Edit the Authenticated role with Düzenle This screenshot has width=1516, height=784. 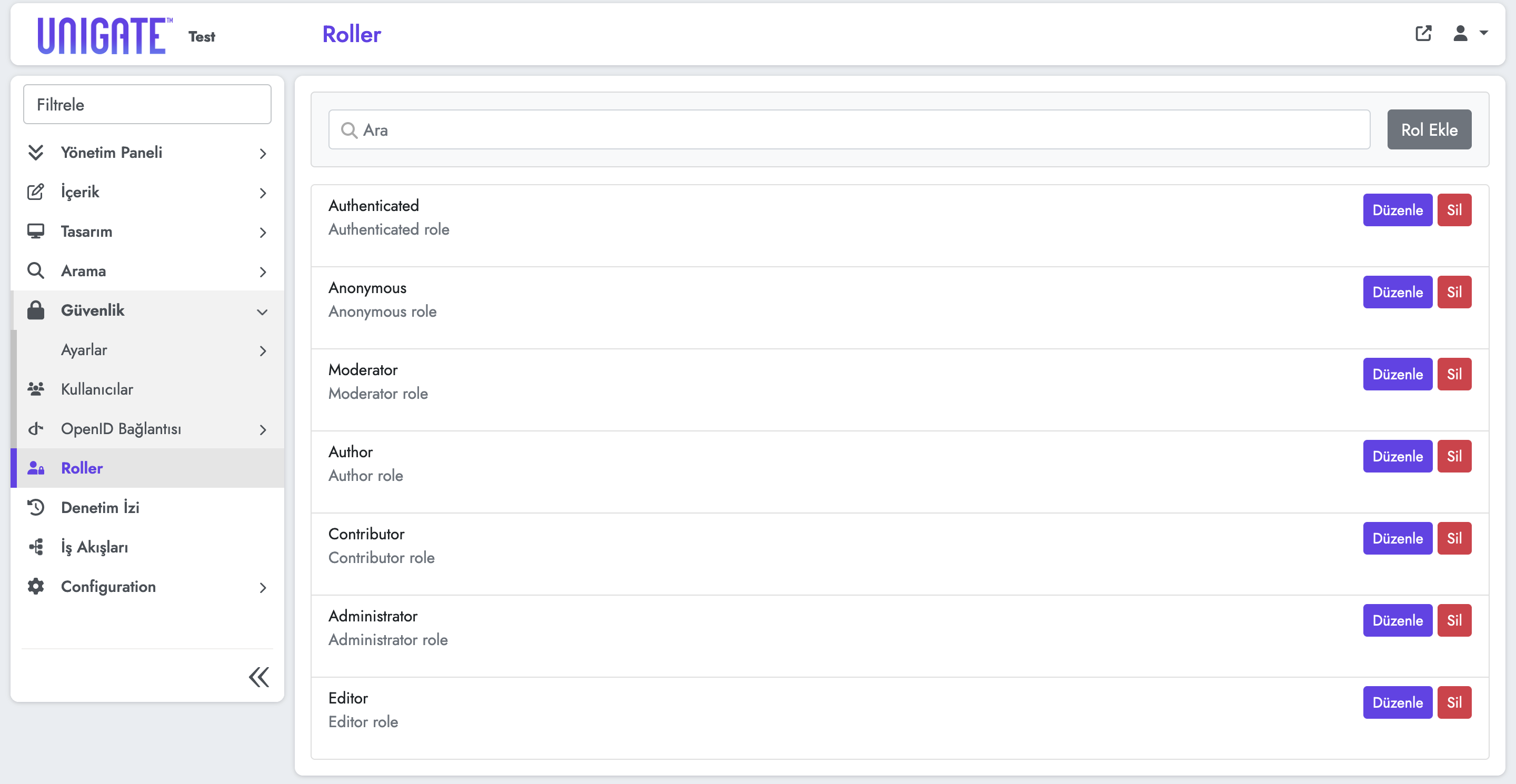1397,210
